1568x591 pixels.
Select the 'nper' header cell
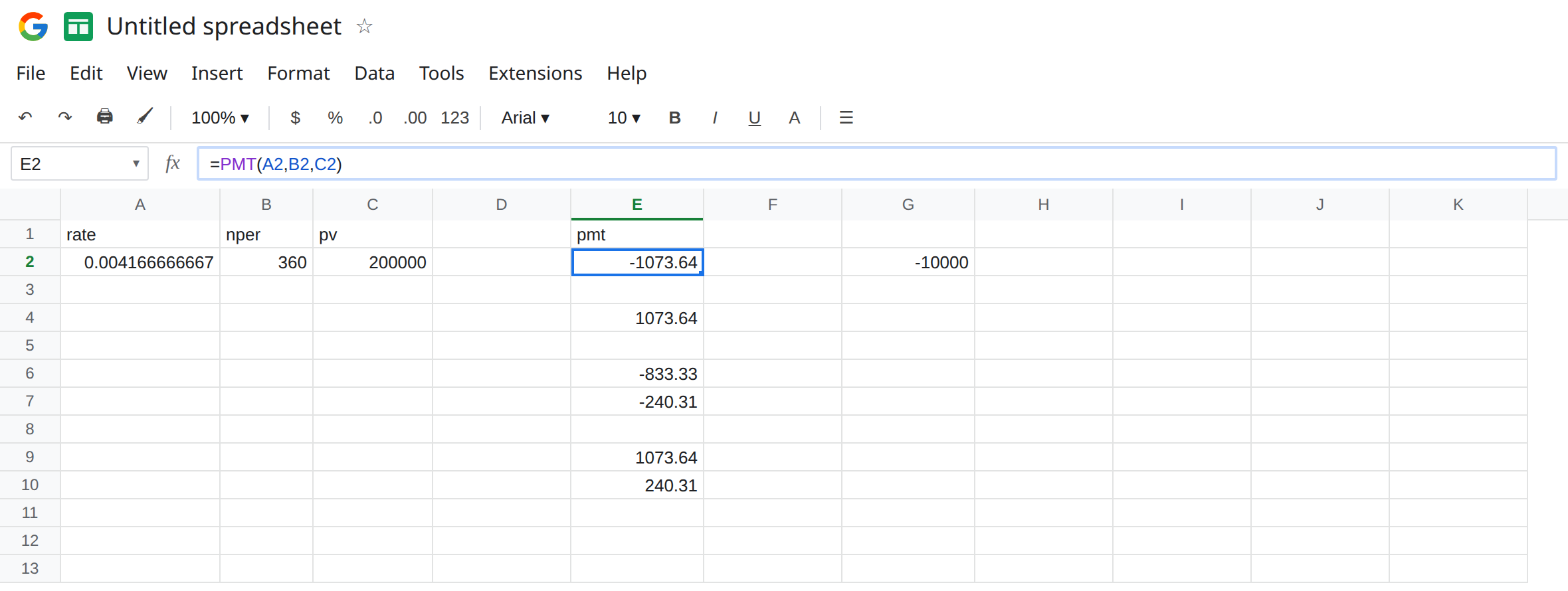(266, 234)
